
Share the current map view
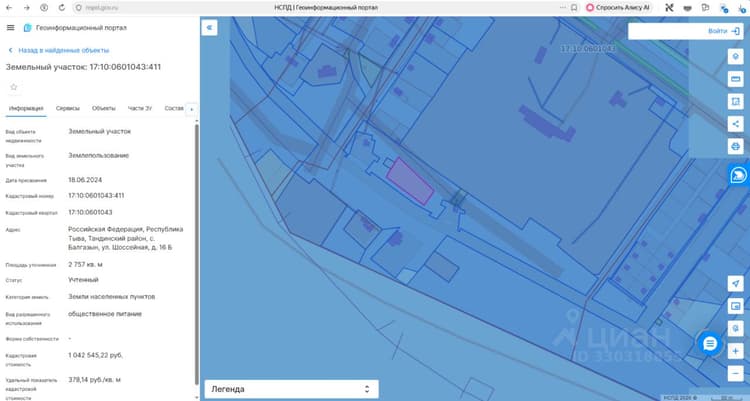point(735,124)
